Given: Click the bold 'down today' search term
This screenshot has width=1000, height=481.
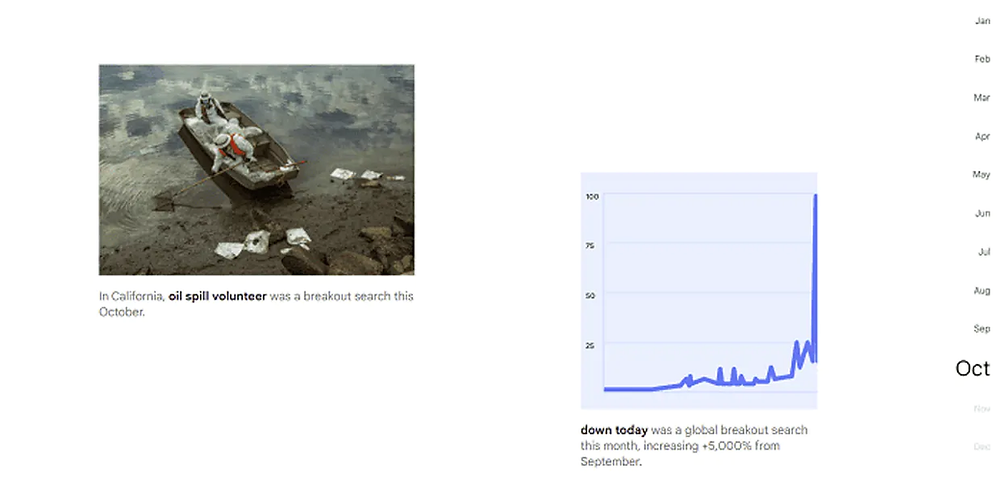Looking at the screenshot, I should (x=614, y=431).
